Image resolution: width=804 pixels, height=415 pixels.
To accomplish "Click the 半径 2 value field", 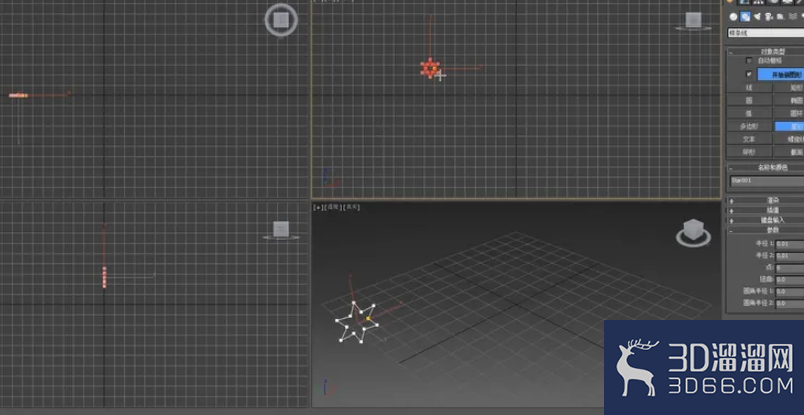I will [790, 256].
